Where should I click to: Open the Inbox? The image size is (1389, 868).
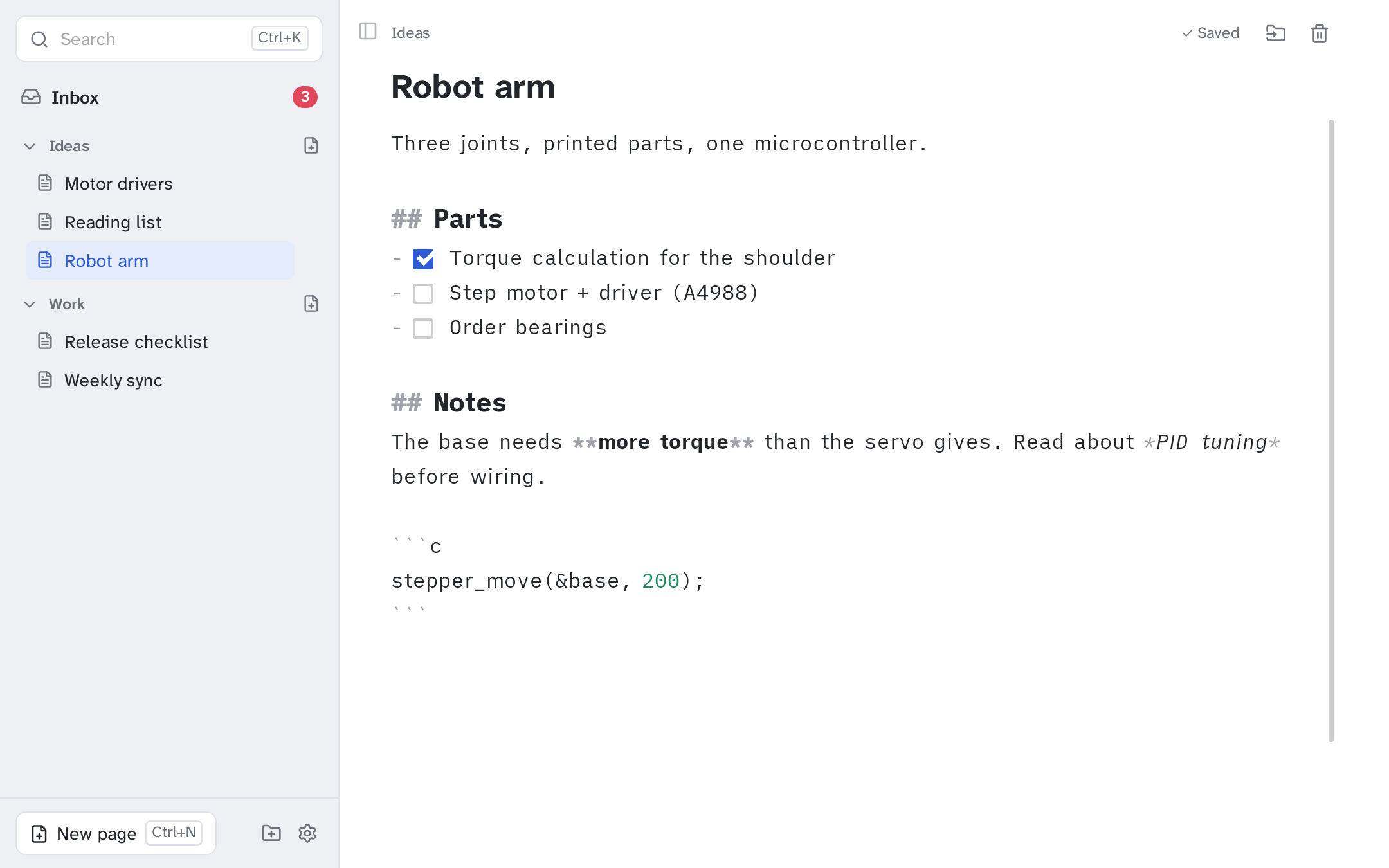click(169, 97)
